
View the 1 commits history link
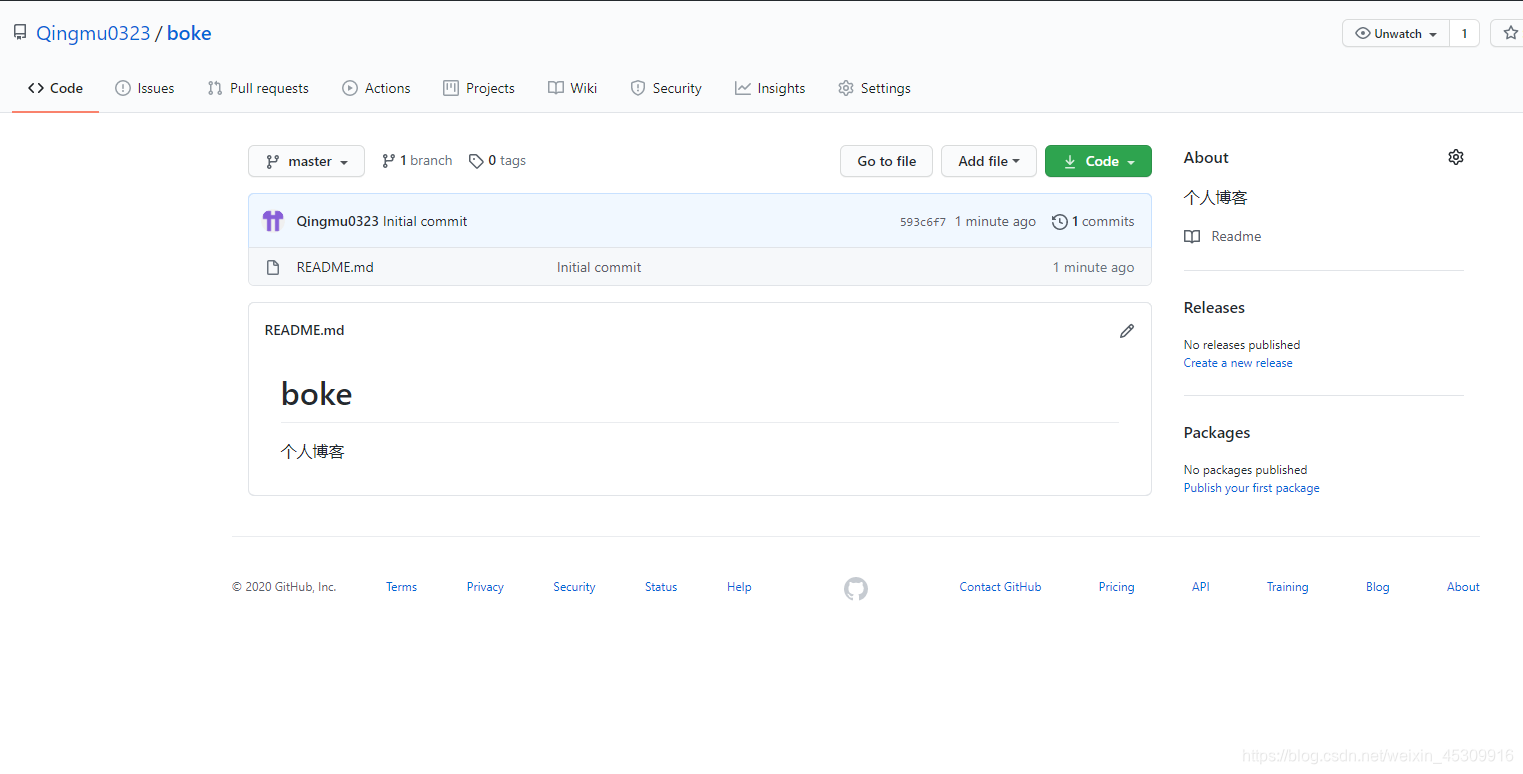pos(1093,222)
